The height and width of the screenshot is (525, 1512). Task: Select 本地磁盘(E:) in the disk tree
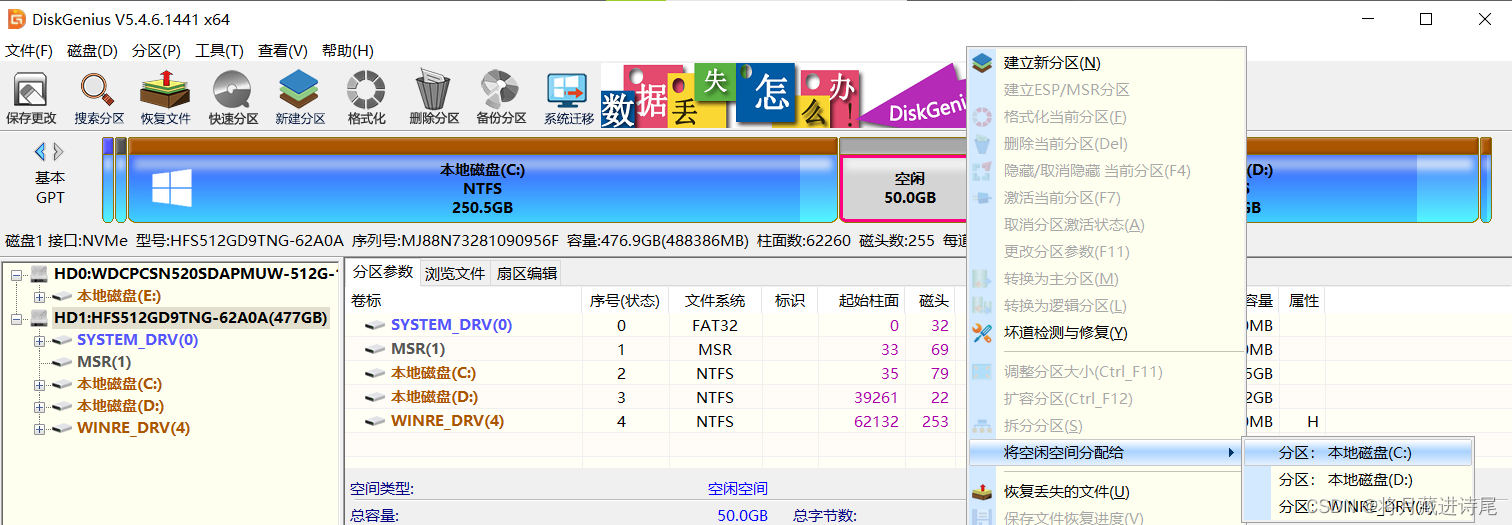point(119,296)
